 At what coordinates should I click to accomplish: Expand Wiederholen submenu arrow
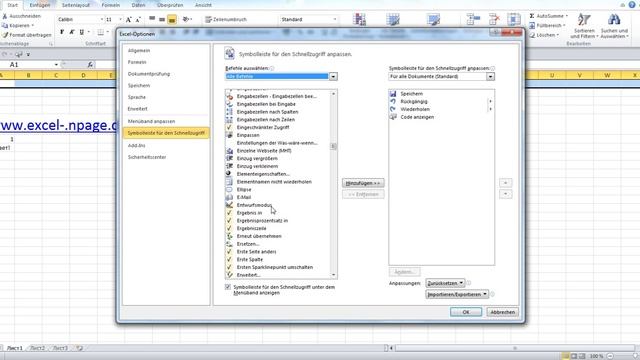pyautogui.click(x=490, y=109)
